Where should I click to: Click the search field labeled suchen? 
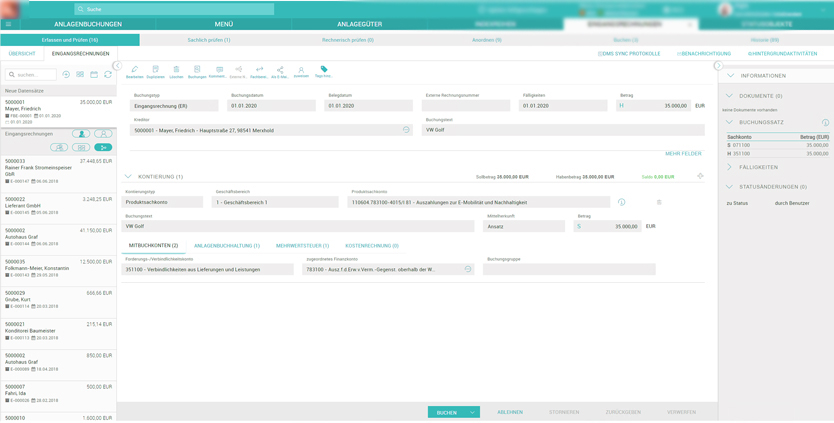[x=32, y=75]
